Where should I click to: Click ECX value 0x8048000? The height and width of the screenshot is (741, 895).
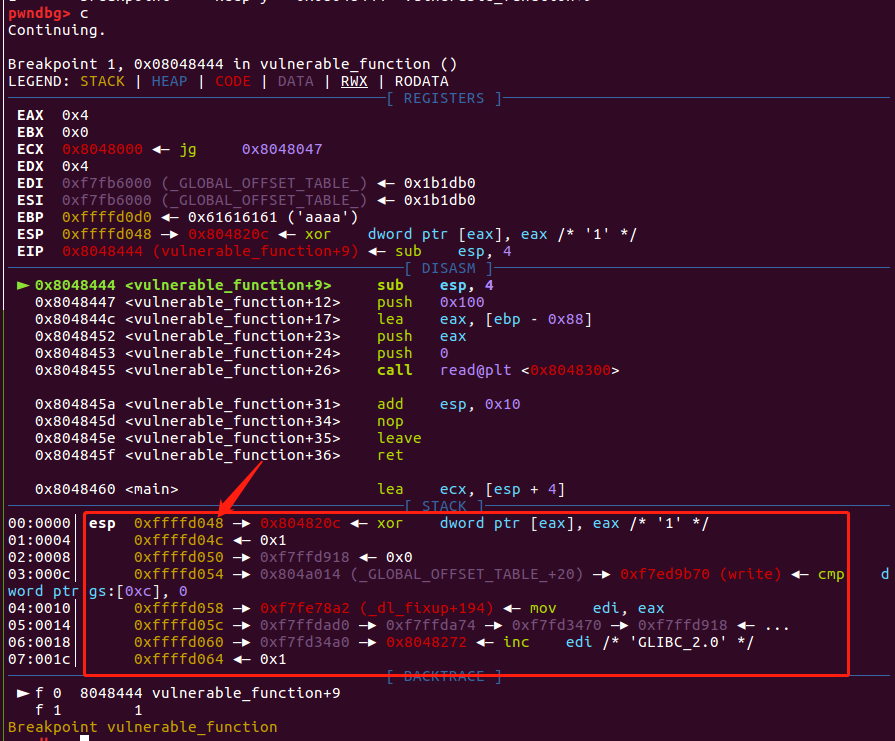click(102, 149)
